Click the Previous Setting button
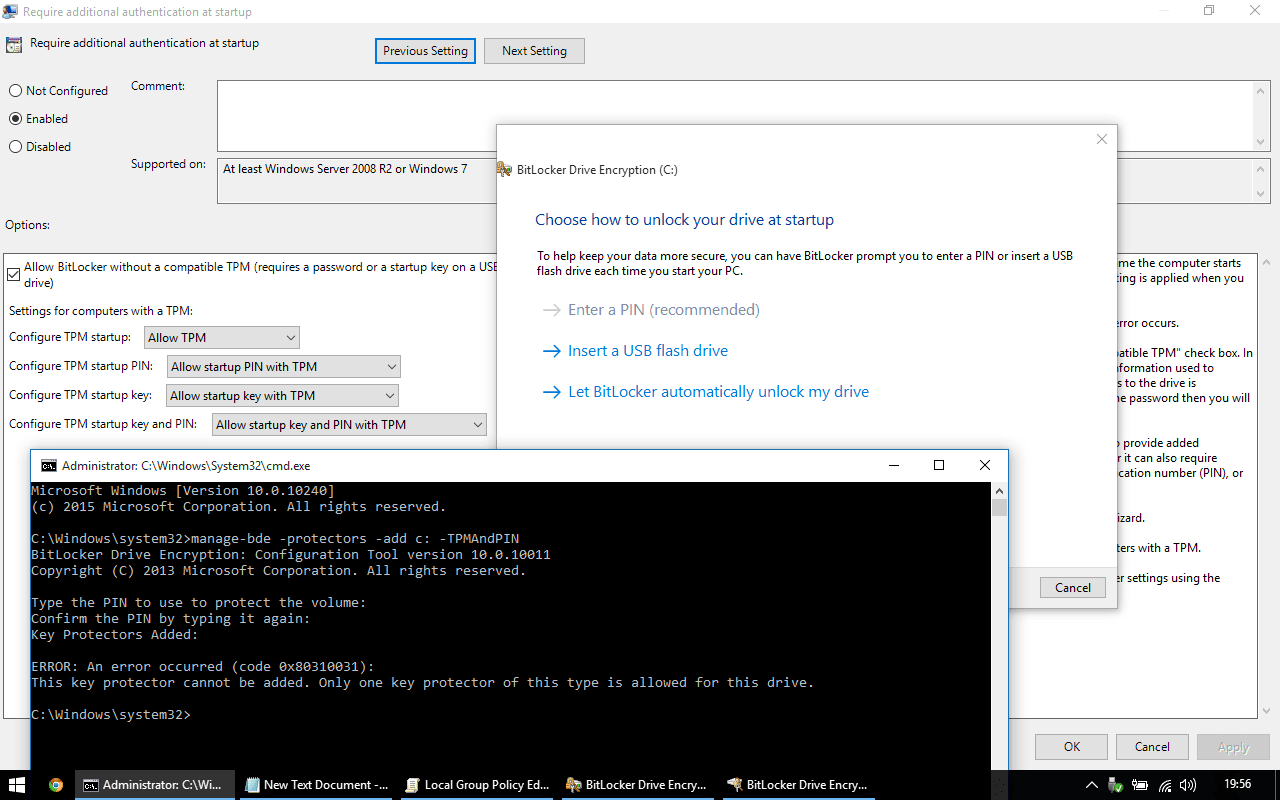 pyautogui.click(x=425, y=51)
